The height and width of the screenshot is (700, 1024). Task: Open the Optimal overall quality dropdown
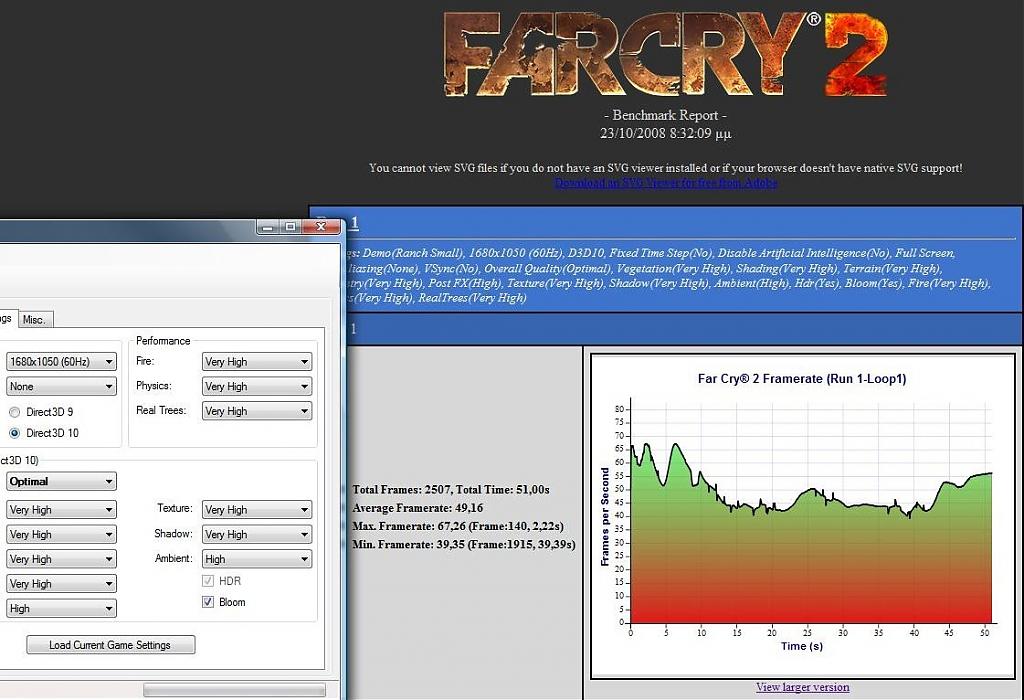(x=61, y=481)
